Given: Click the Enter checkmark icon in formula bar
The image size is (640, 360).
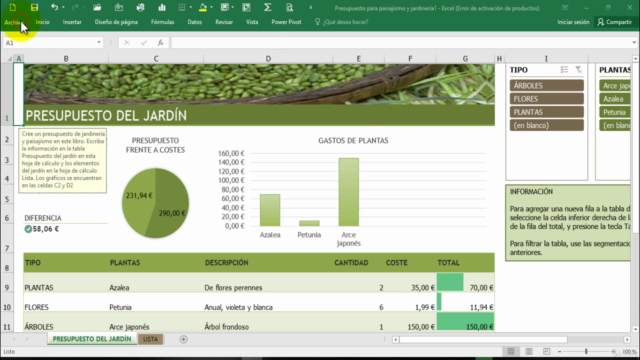Looking at the screenshot, I should coord(144,42).
